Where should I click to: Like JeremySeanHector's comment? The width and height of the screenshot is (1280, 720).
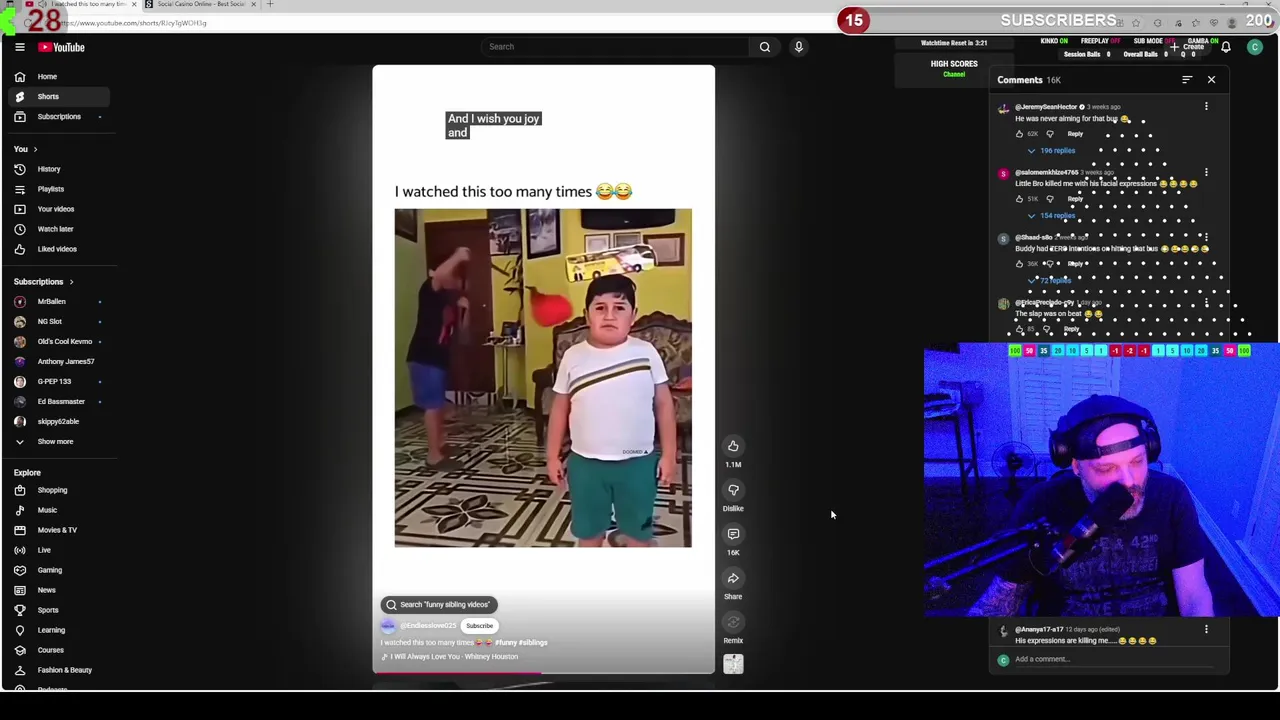[x=1020, y=134]
